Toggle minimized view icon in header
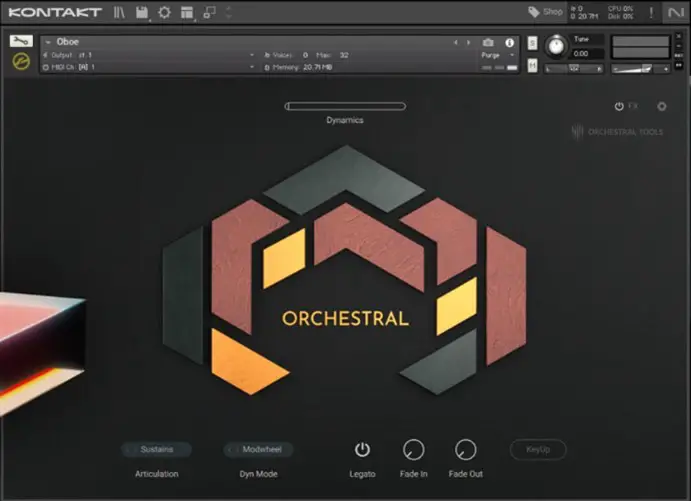Screen dimensions: 691x501 (209, 12)
